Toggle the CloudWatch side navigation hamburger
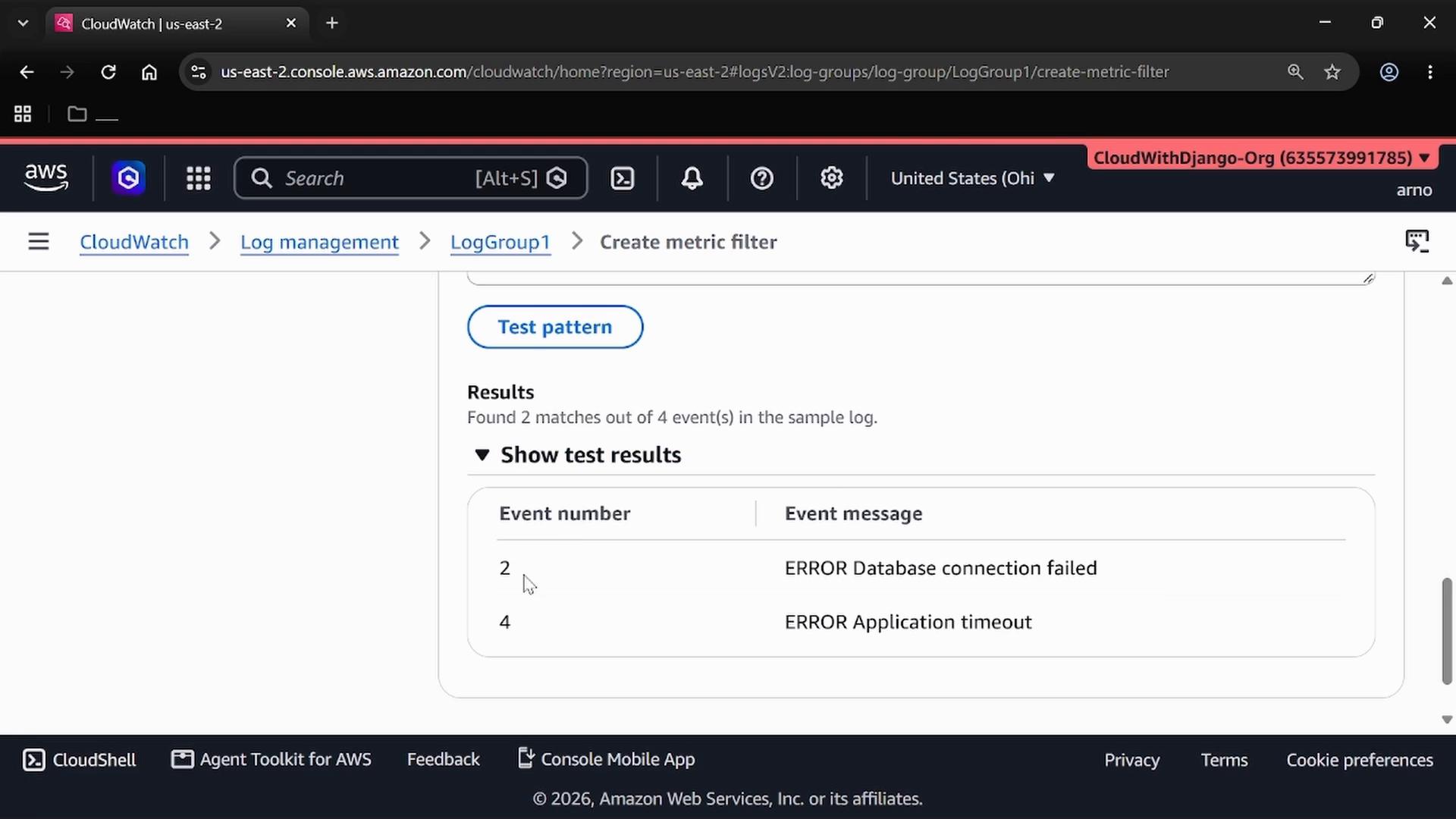The image size is (1456, 819). tap(39, 242)
